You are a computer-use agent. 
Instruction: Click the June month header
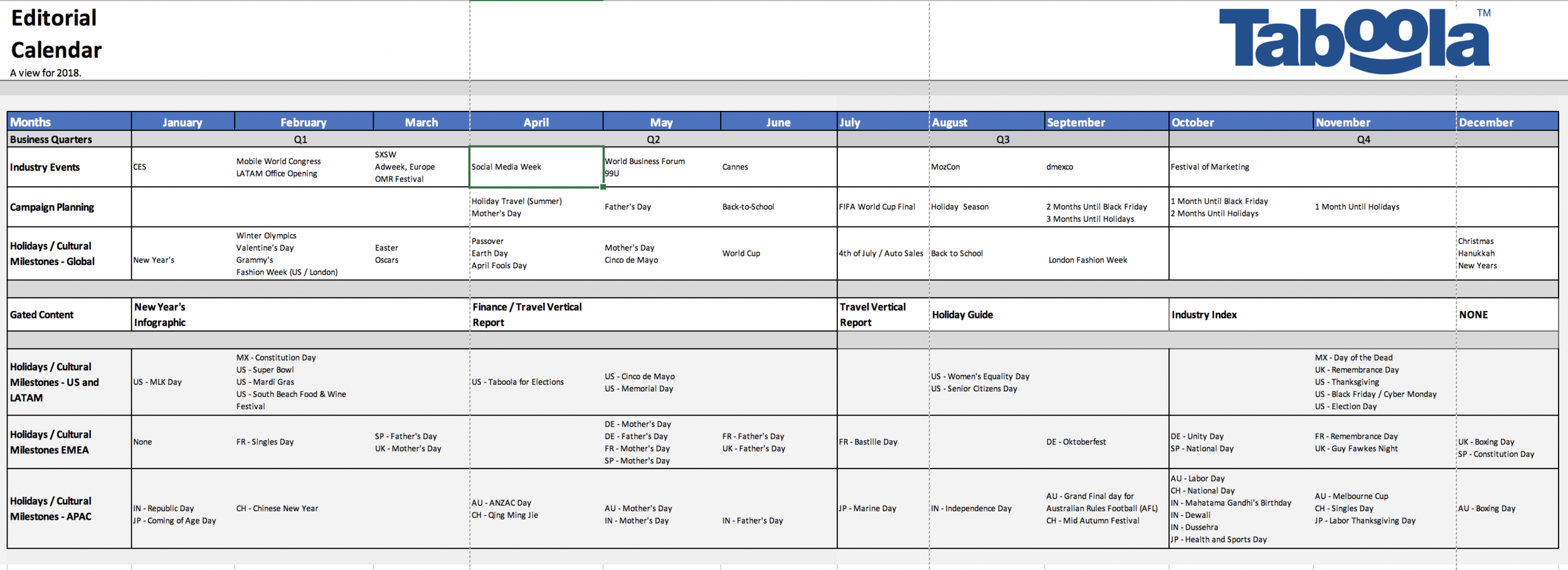tap(778, 122)
